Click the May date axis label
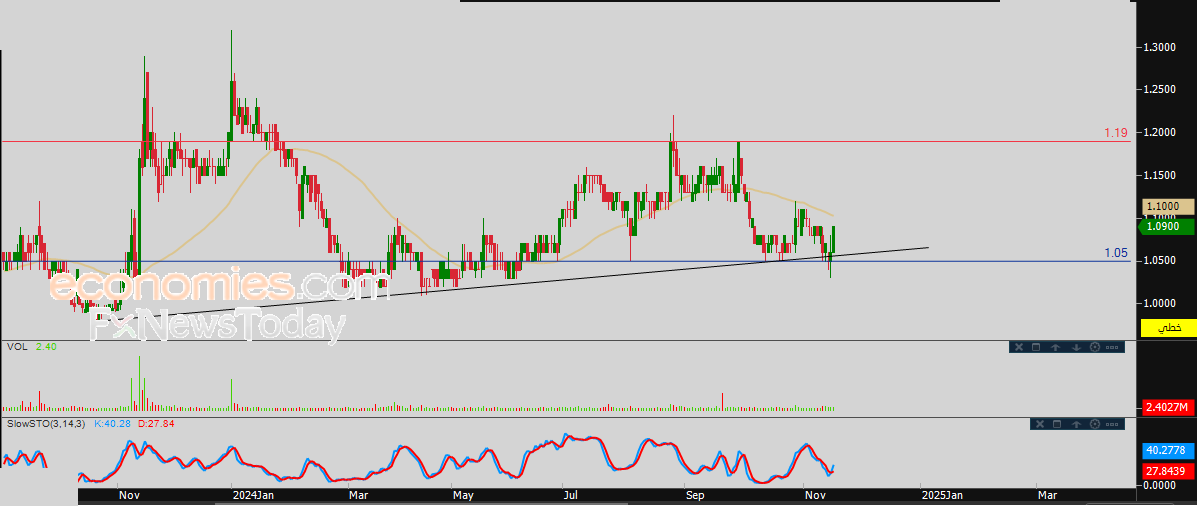The width and height of the screenshot is (1197, 506). pyautogui.click(x=463, y=496)
